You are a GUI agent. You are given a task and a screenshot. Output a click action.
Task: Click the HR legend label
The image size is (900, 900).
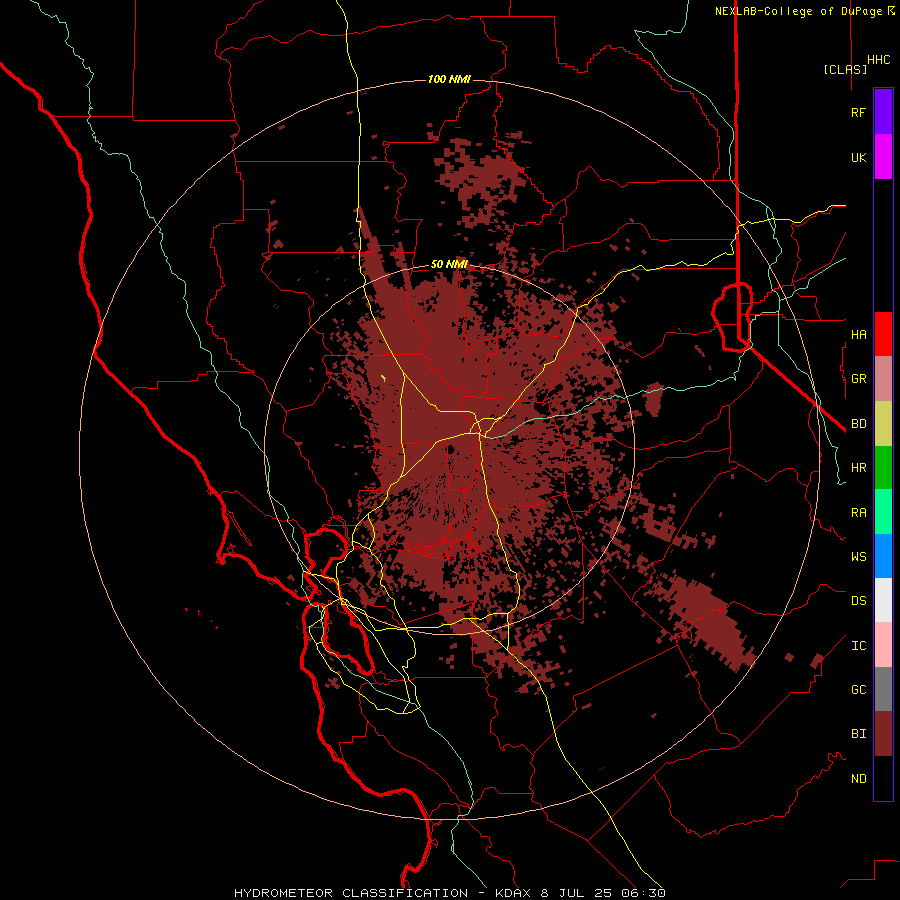click(x=858, y=468)
